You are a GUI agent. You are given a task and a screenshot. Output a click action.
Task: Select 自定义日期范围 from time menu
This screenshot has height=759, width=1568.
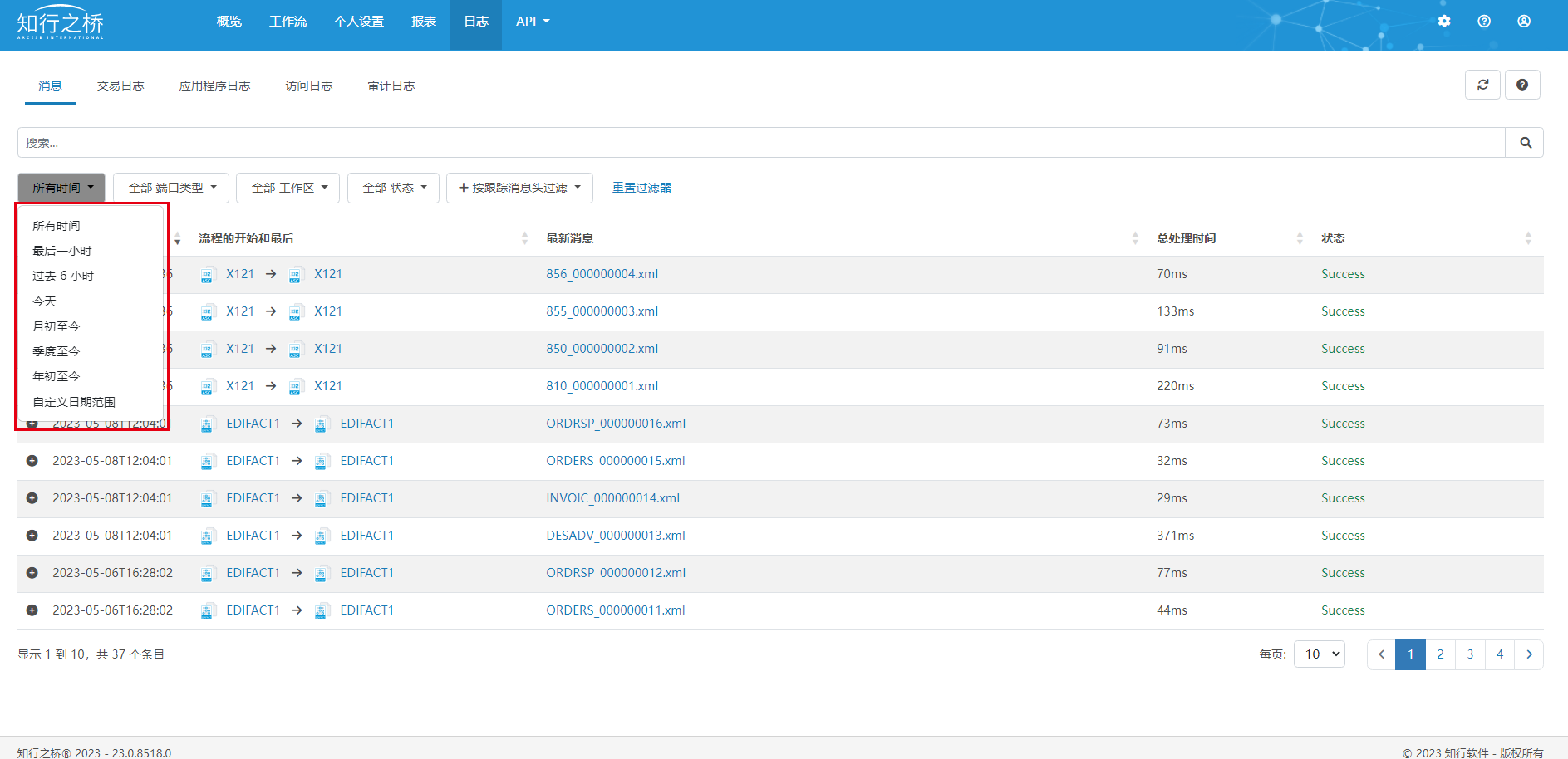point(74,402)
